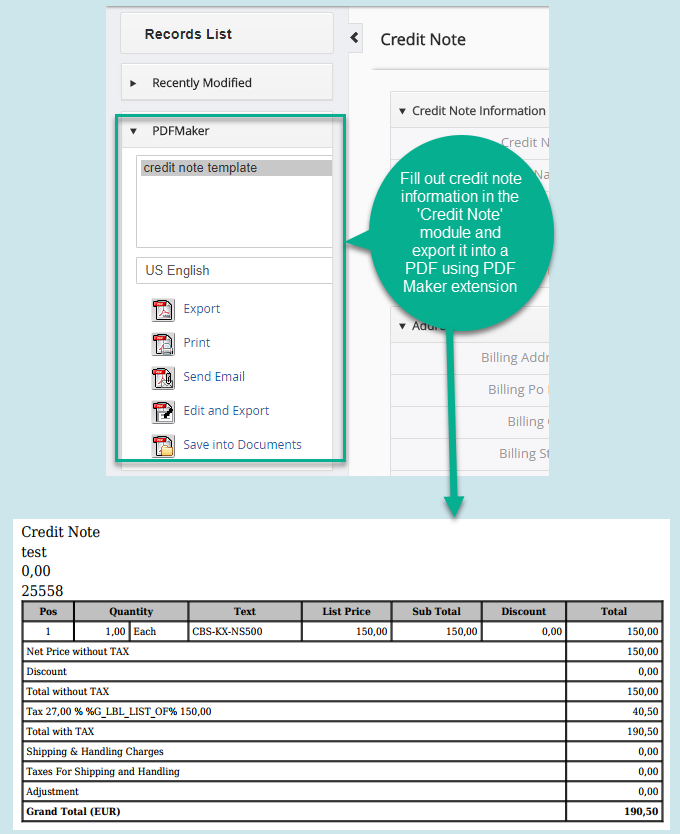Click the Total column header
The height and width of the screenshot is (834, 680).
(x=614, y=612)
